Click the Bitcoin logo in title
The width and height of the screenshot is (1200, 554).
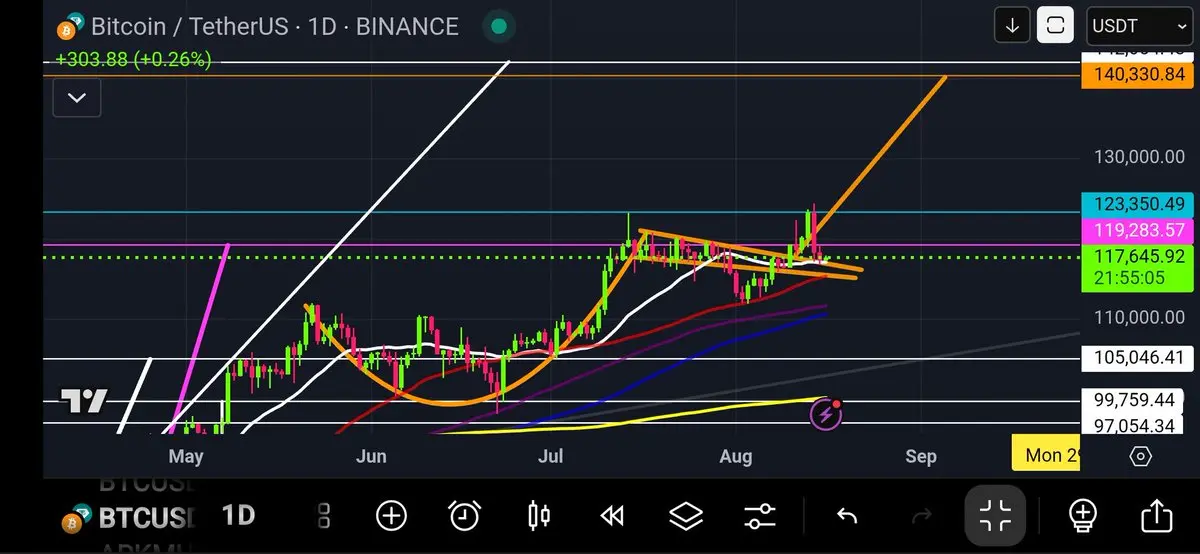(x=70, y=28)
